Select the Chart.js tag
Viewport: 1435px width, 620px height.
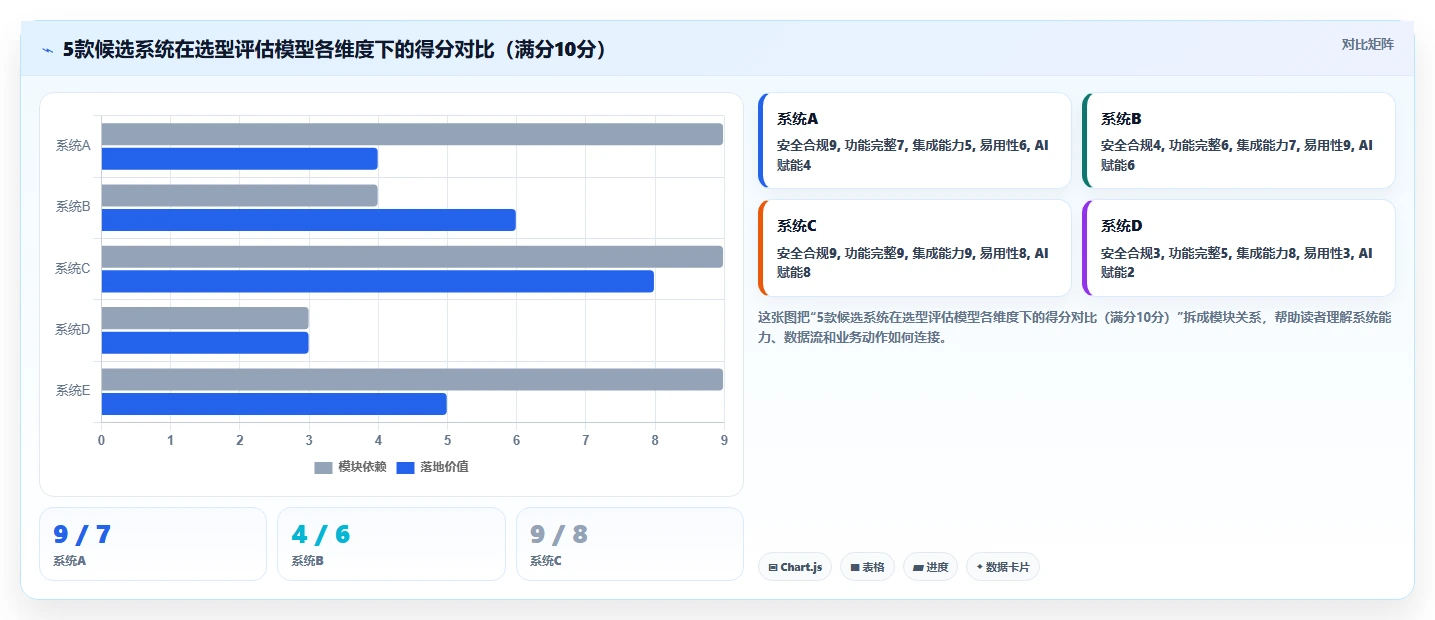point(795,567)
